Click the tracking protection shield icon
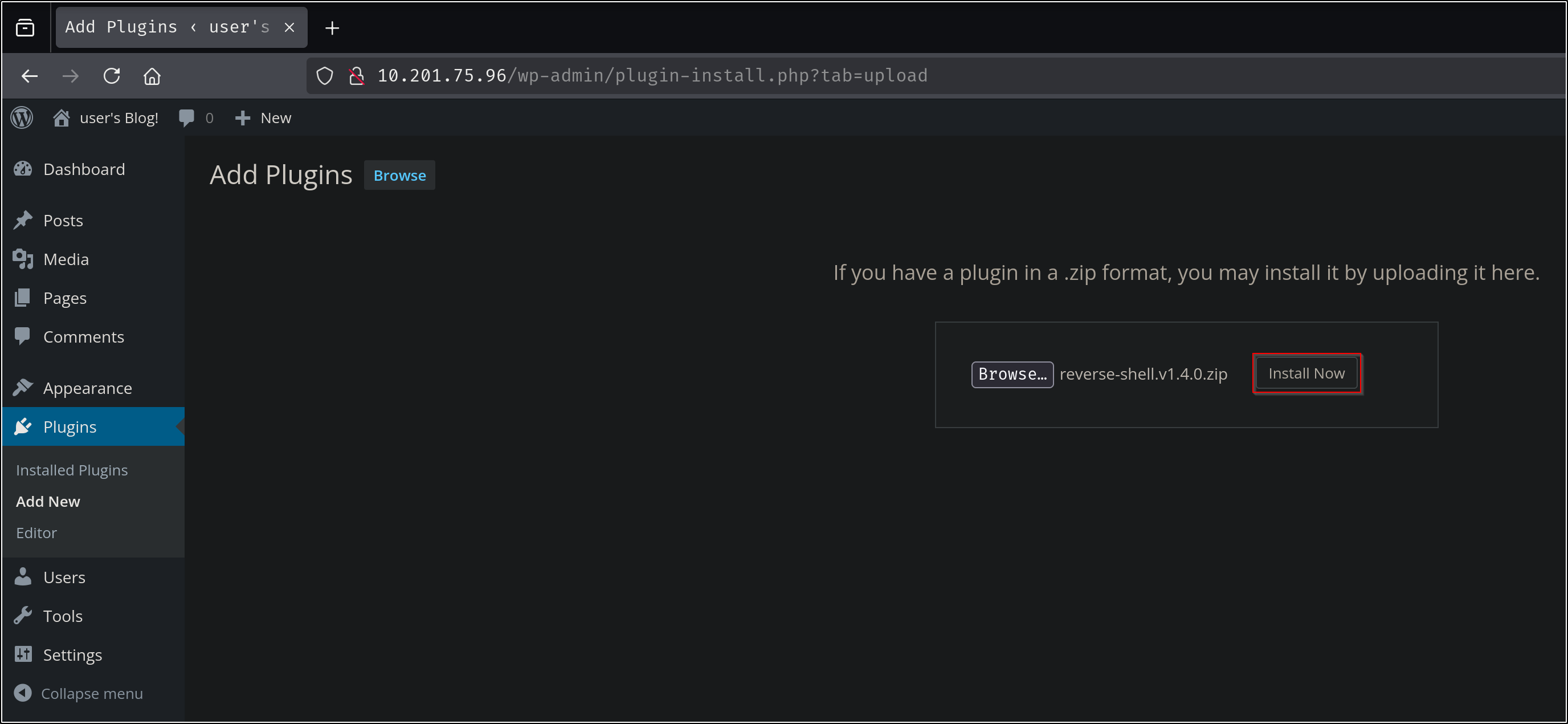Image resolution: width=1568 pixels, height=724 pixels. point(324,76)
